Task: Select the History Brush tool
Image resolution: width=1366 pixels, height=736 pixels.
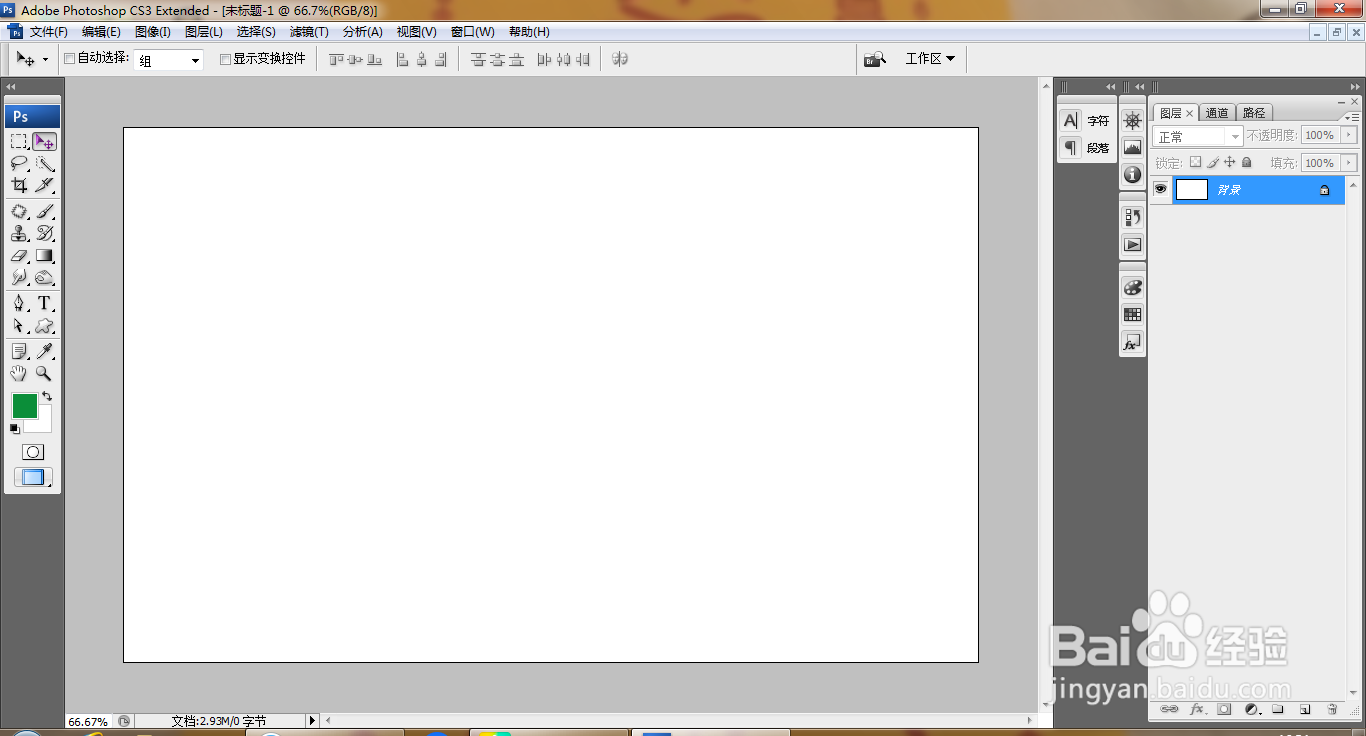Action: pos(45,233)
